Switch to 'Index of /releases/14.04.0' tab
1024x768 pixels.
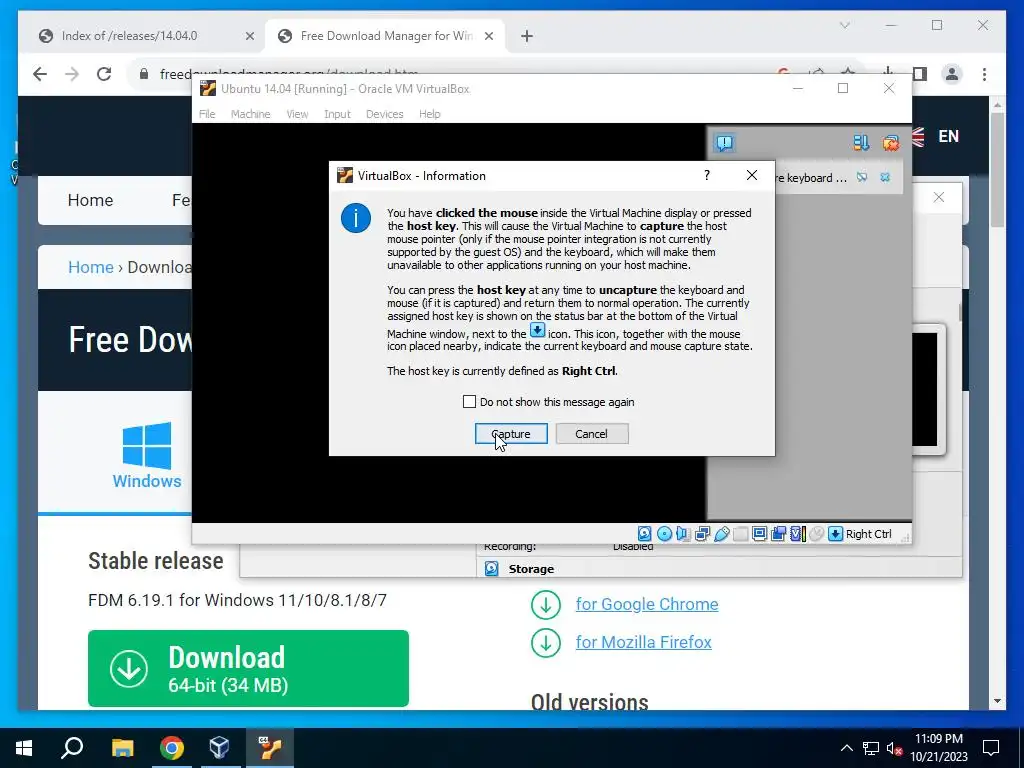(129, 36)
